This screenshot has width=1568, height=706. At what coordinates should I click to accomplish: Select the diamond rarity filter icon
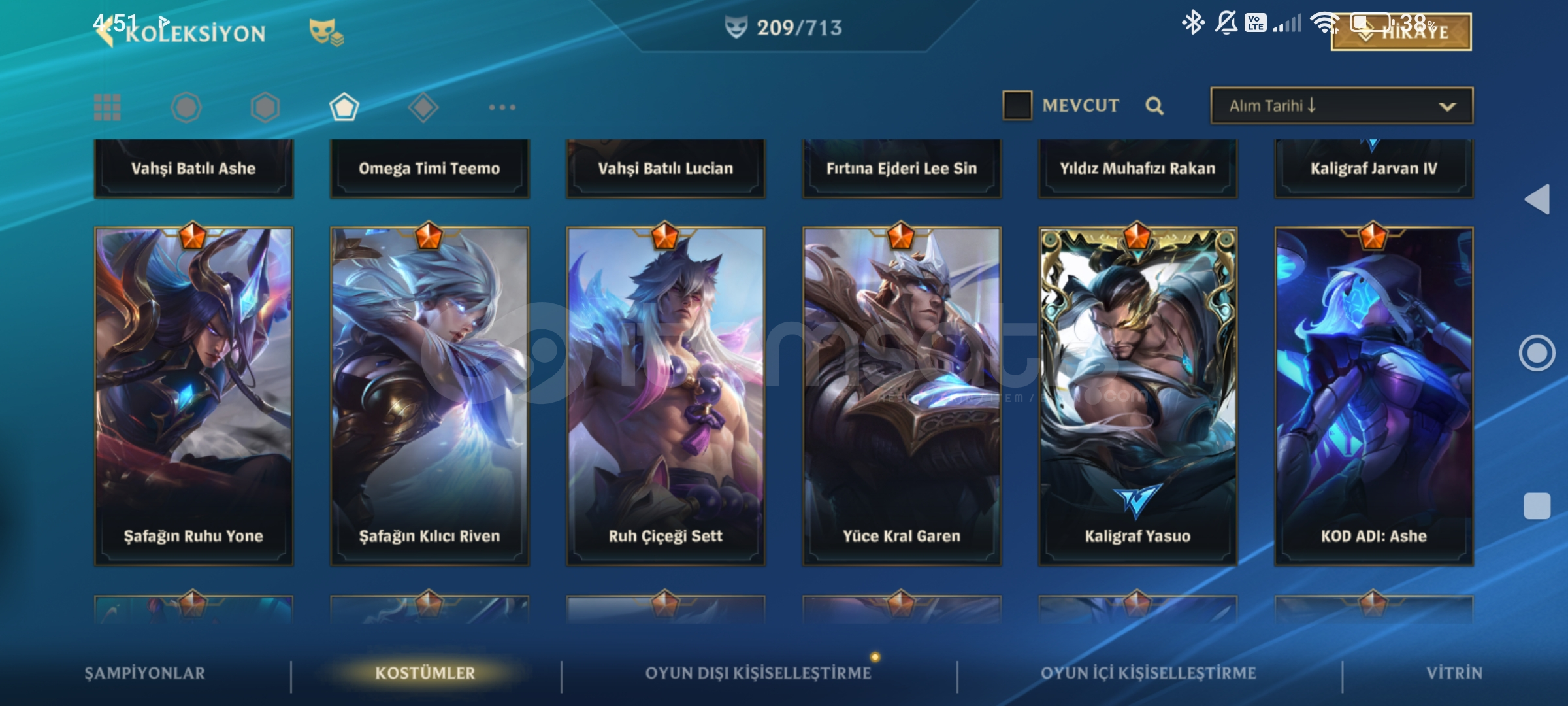tap(423, 107)
